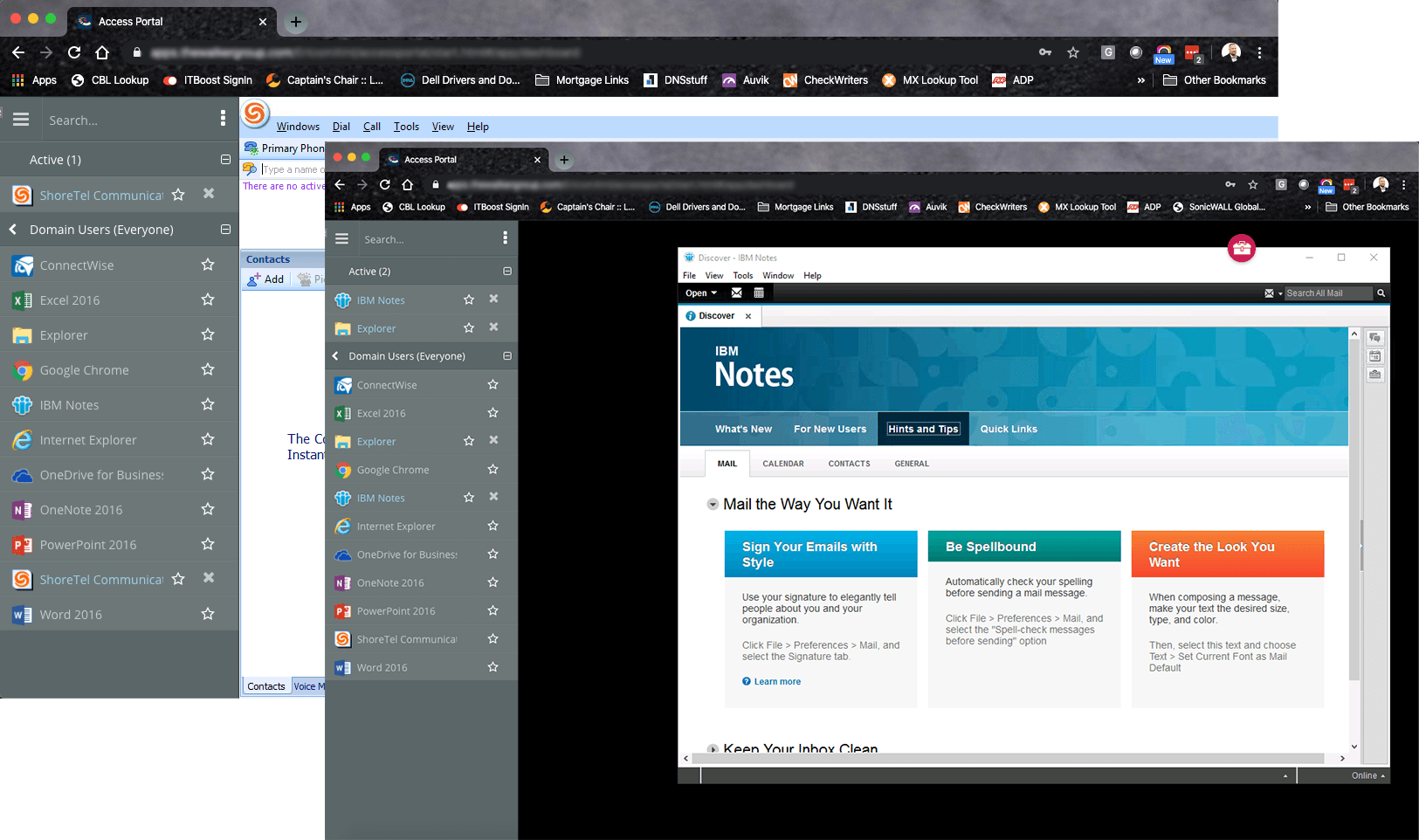Click Add contact button in ShoreTel Contacts
The width and height of the screenshot is (1419, 840).
click(265, 279)
